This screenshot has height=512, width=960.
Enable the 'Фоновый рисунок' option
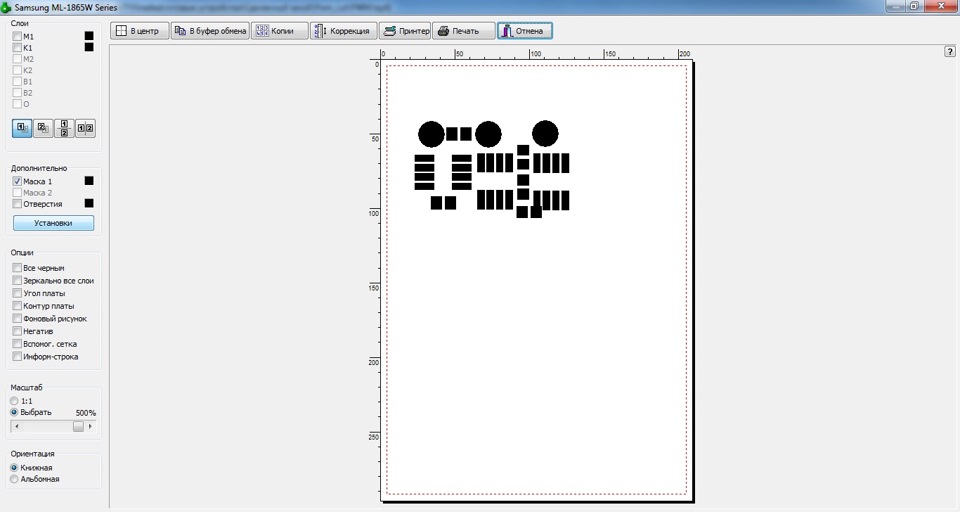click(17, 318)
